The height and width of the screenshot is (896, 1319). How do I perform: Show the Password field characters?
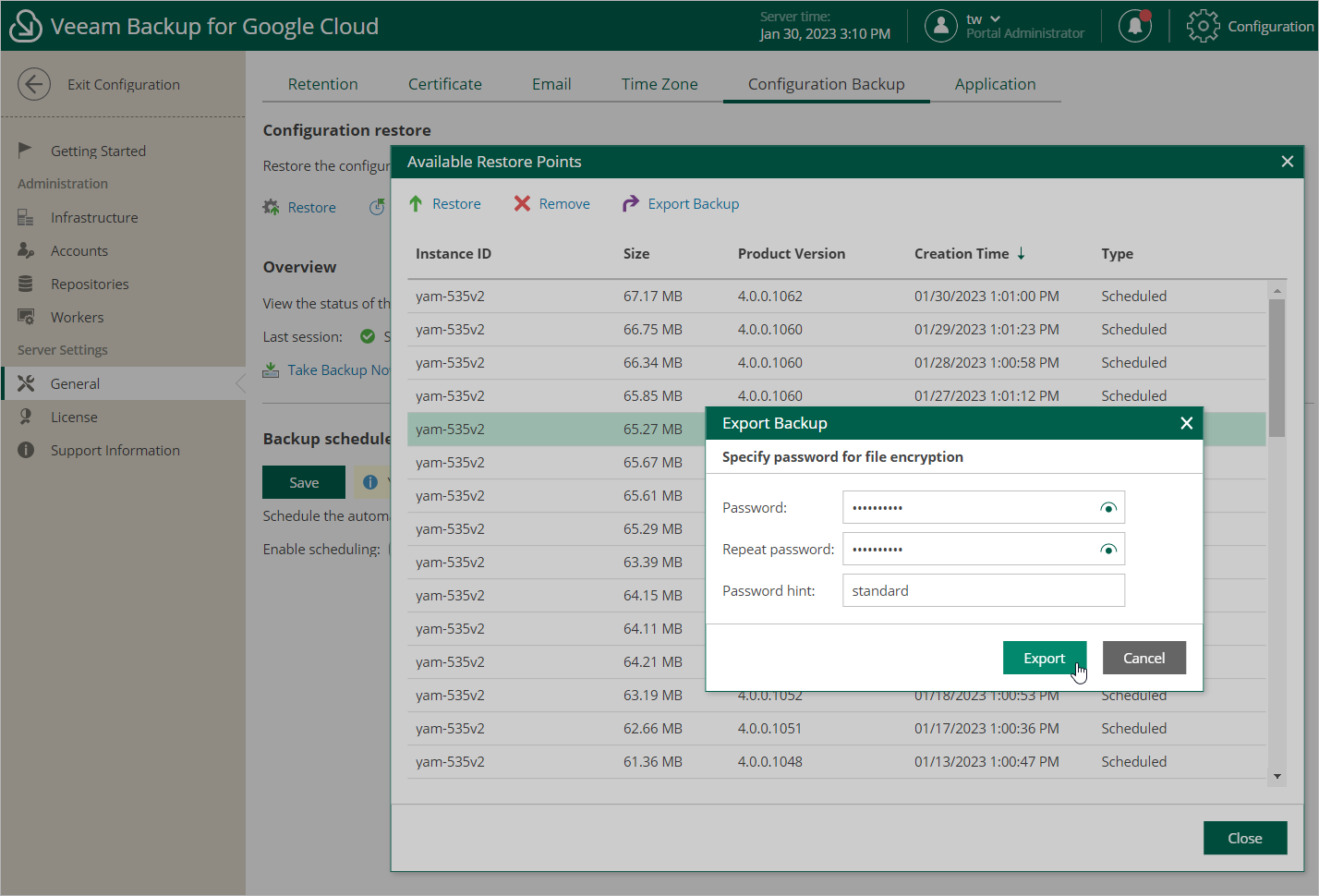click(x=1108, y=507)
